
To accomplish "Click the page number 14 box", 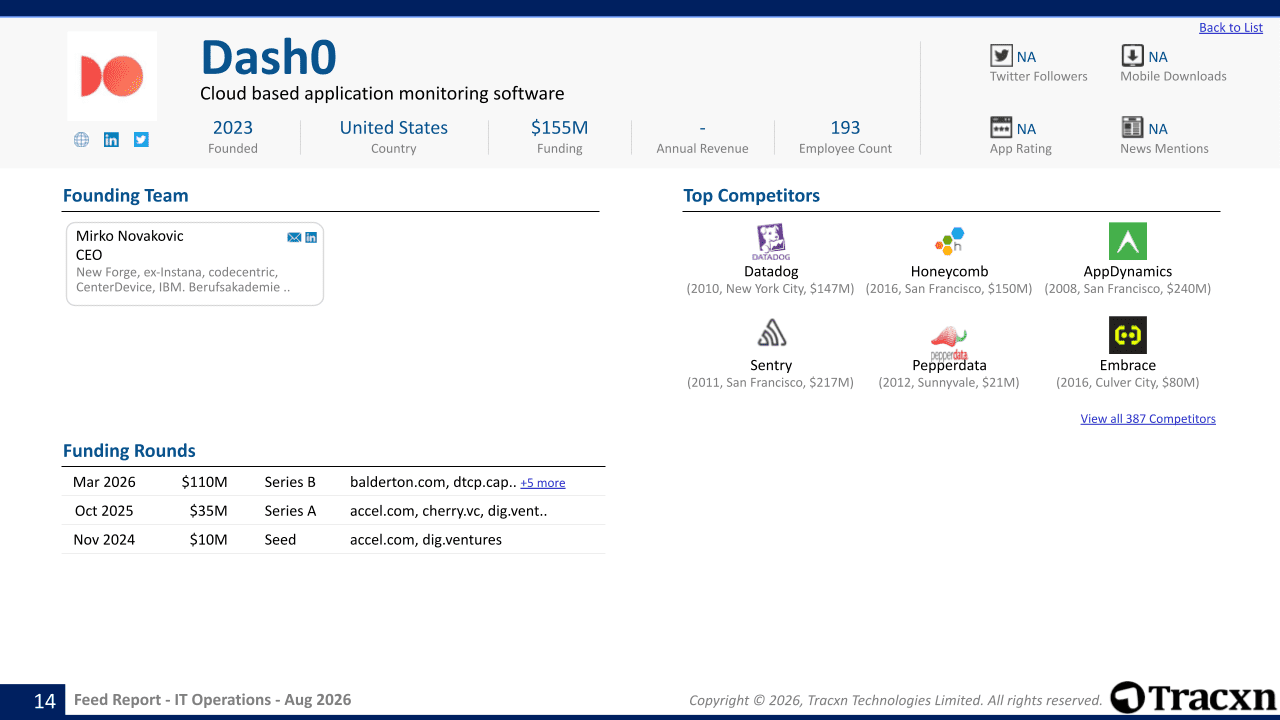I will click(x=33, y=700).
